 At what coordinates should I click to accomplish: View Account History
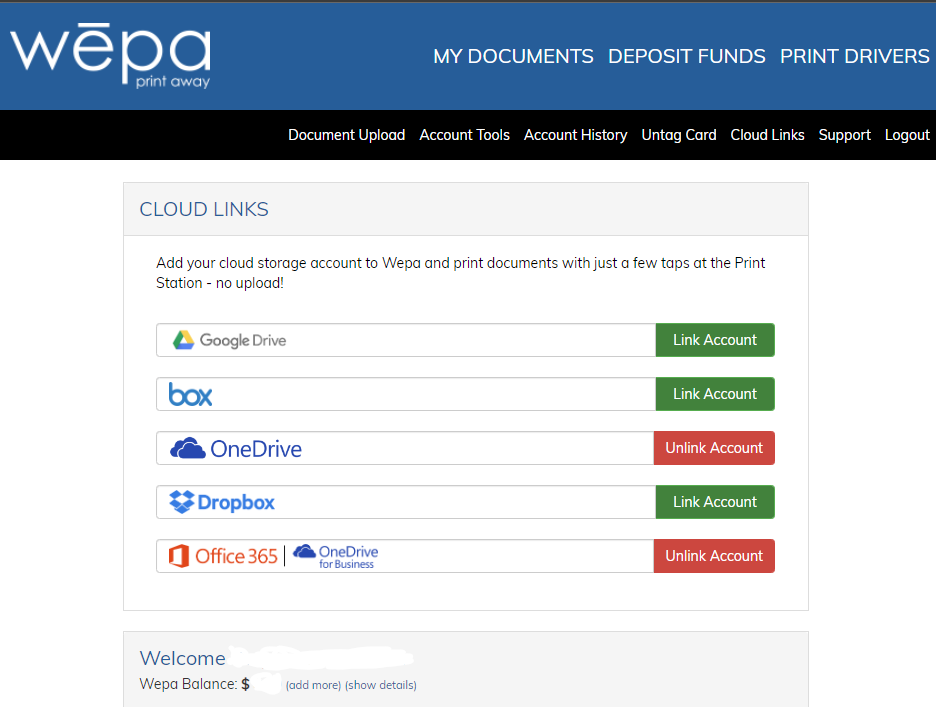coord(575,135)
